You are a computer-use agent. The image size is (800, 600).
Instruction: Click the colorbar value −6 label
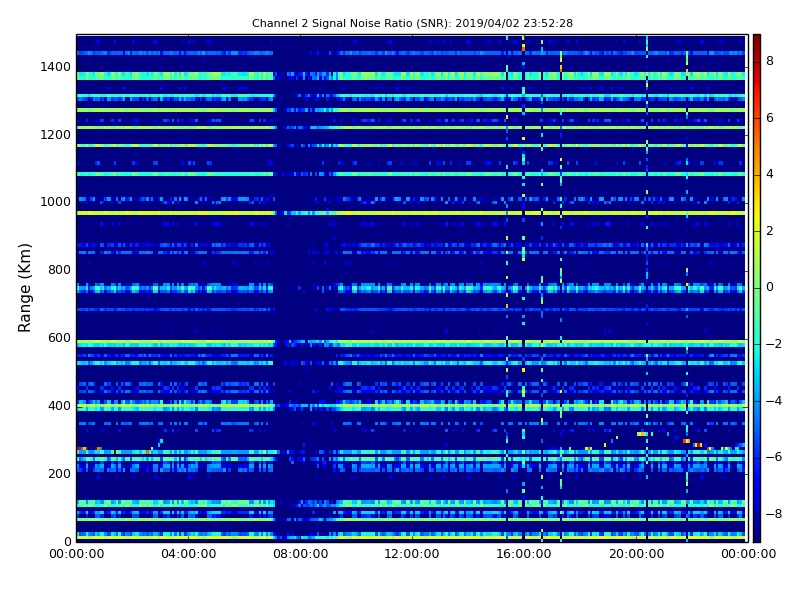(774, 458)
